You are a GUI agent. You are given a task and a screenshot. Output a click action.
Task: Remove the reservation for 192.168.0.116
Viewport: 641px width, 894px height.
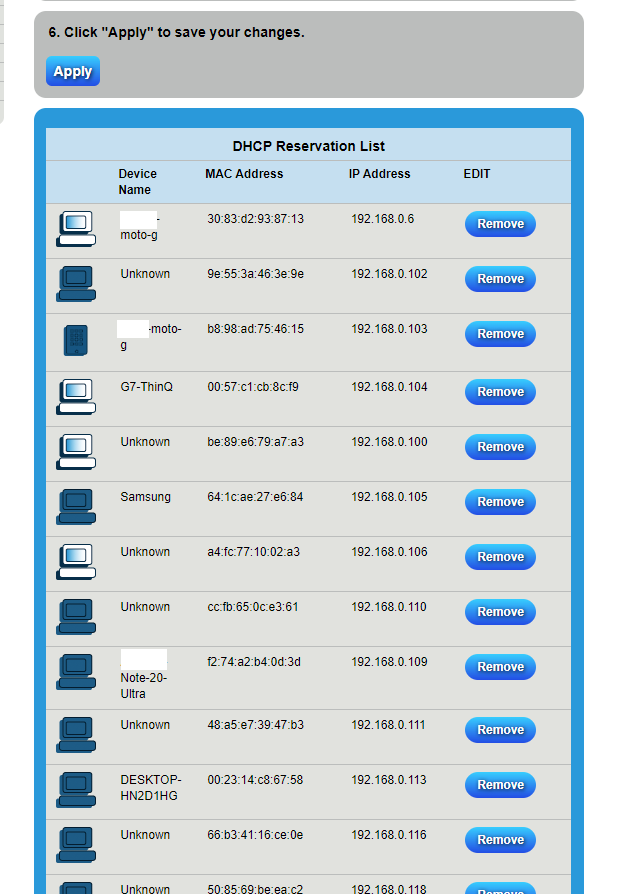tap(500, 840)
